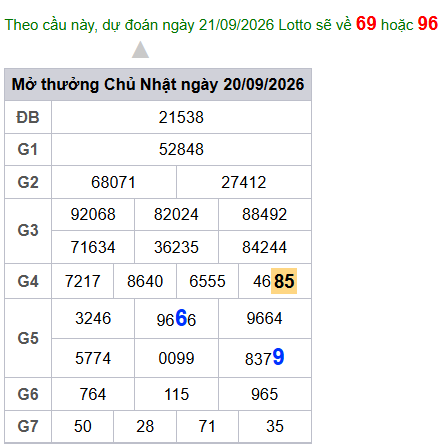Select the G1 prize value 52848

pyautogui.click(x=181, y=149)
